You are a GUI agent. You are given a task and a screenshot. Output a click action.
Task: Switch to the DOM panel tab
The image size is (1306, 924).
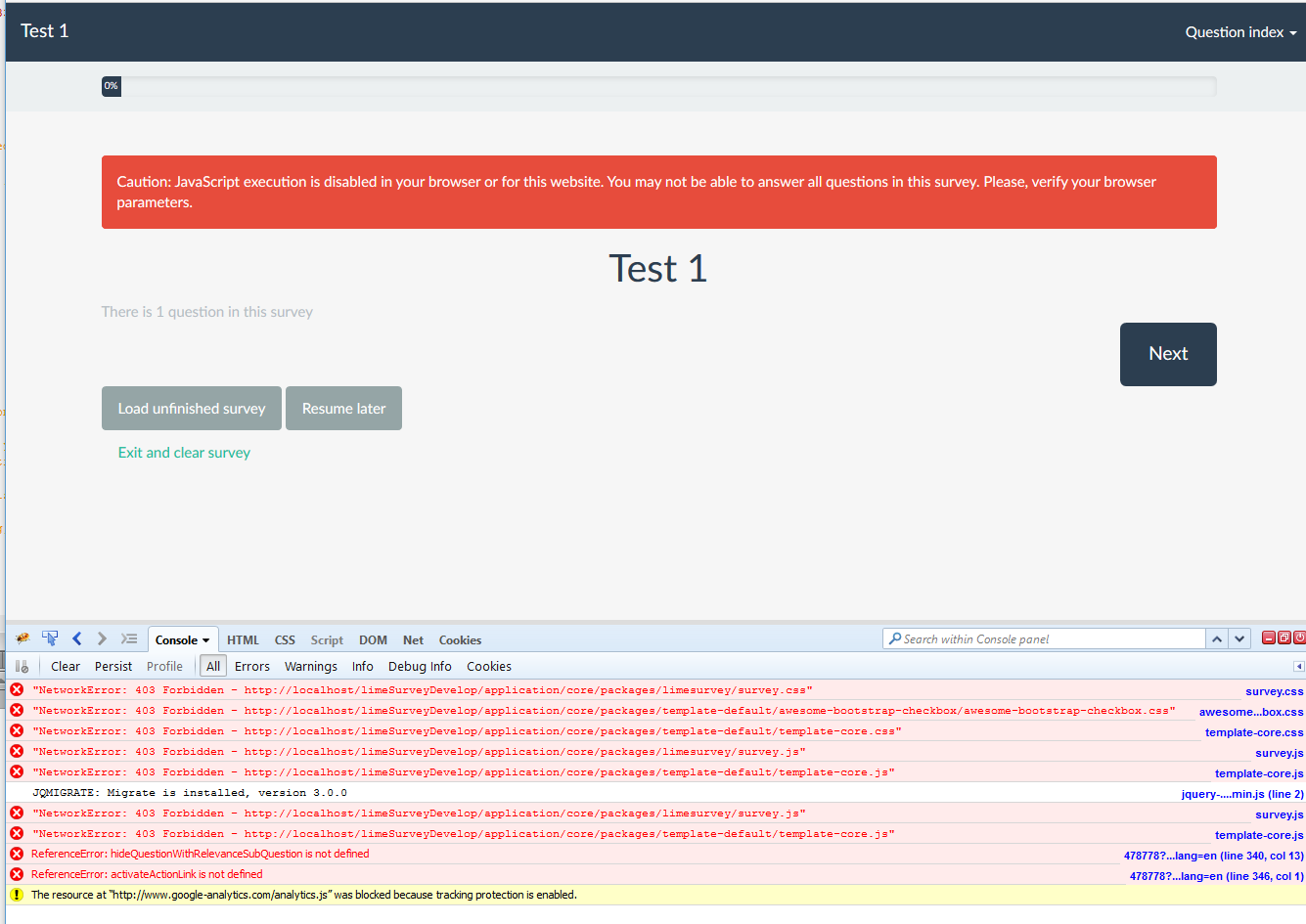(373, 640)
